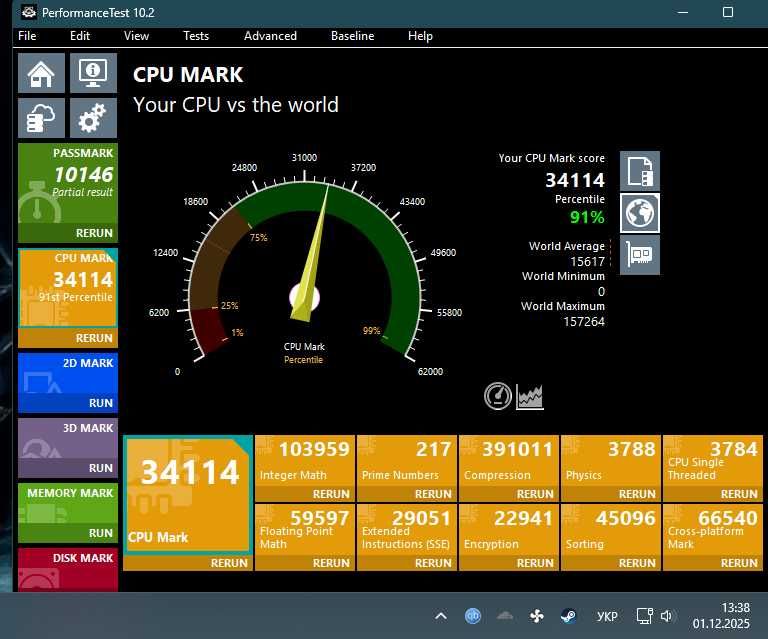Click the 91% percentile value

[587, 217]
